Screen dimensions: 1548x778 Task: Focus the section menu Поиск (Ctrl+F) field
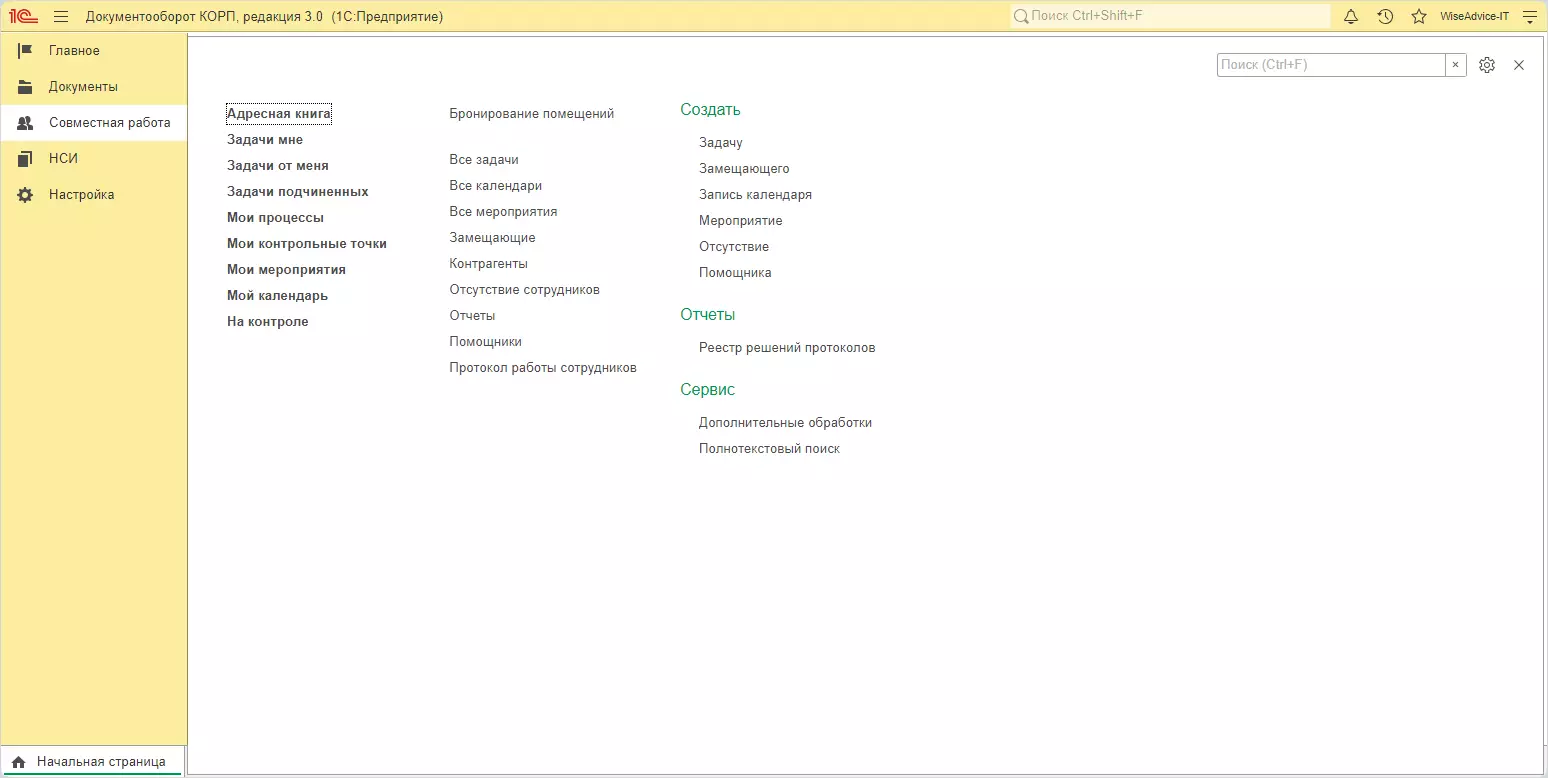1331,65
